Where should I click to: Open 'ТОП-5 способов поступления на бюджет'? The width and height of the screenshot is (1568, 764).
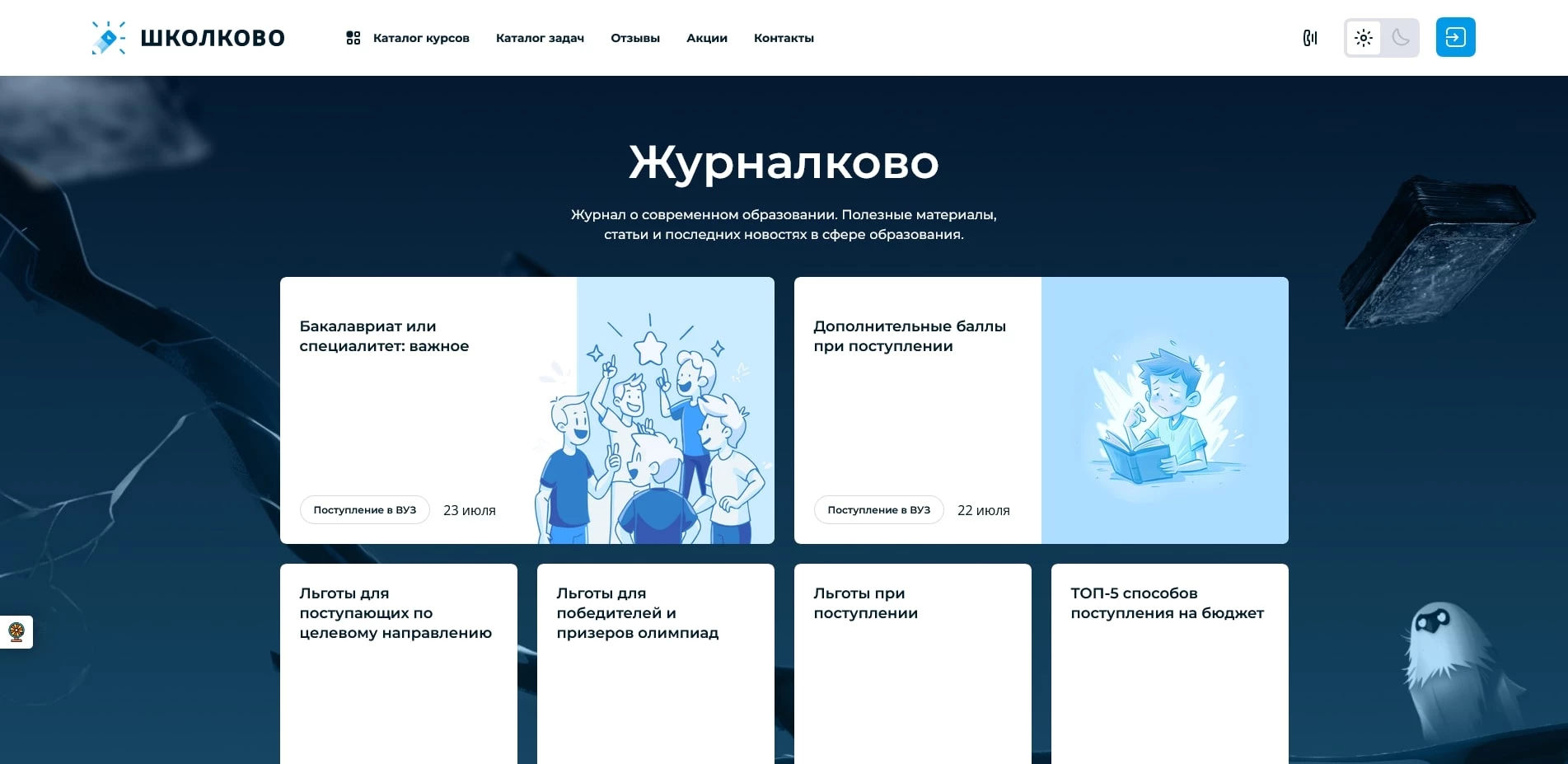point(1168,602)
